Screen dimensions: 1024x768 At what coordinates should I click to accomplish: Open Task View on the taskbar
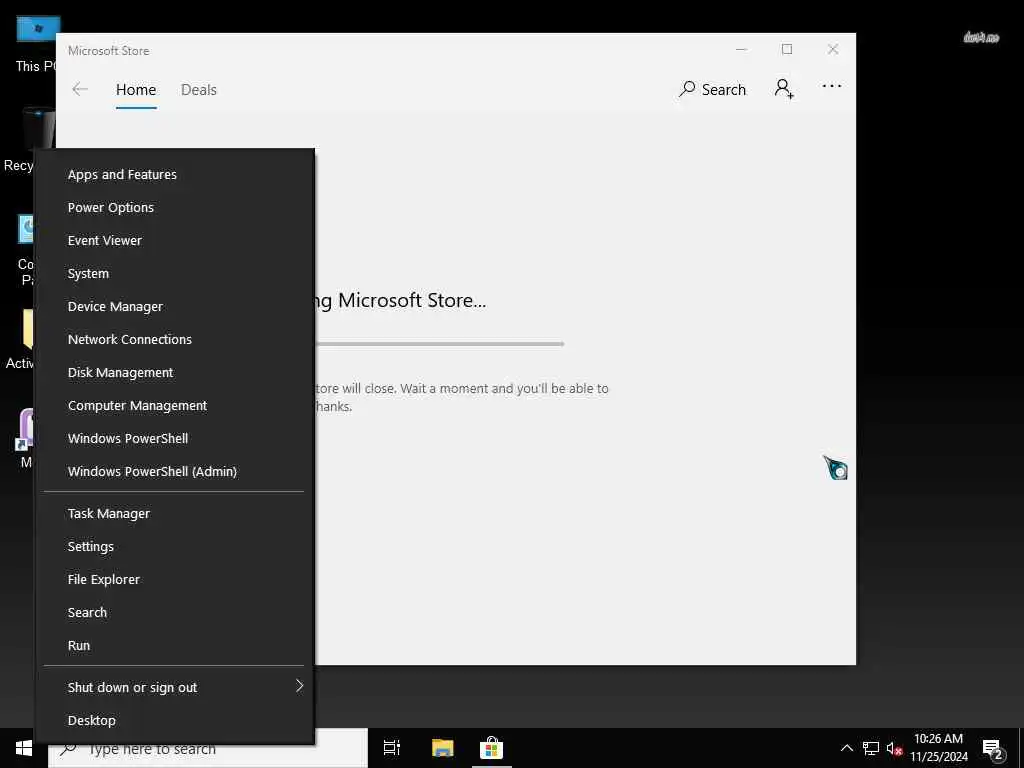392,748
